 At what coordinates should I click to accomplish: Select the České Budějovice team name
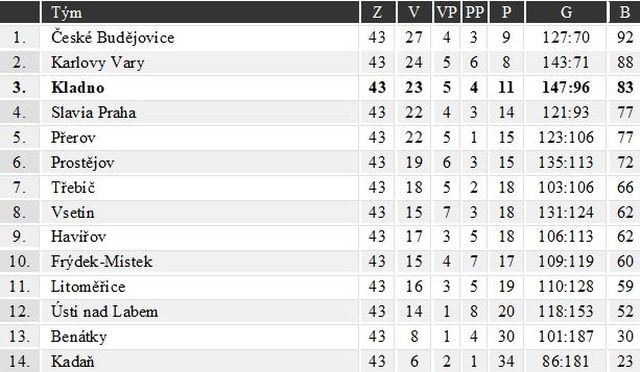[113, 38]
